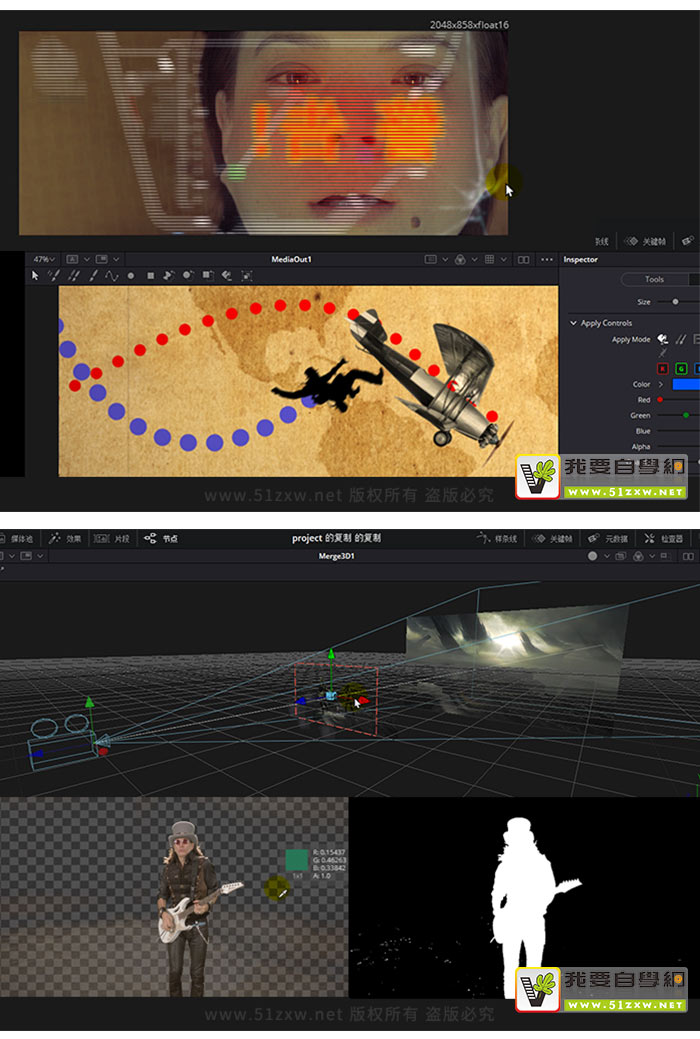Open three-dot options menu in MediaOut1 viewer

(547, 260)
